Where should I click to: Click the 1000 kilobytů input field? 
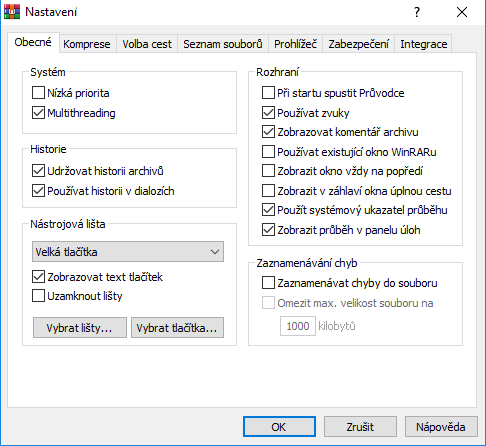(298, 326)
